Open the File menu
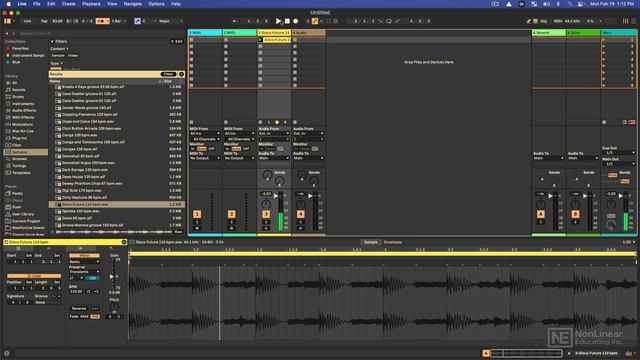 tap(37, 4)
